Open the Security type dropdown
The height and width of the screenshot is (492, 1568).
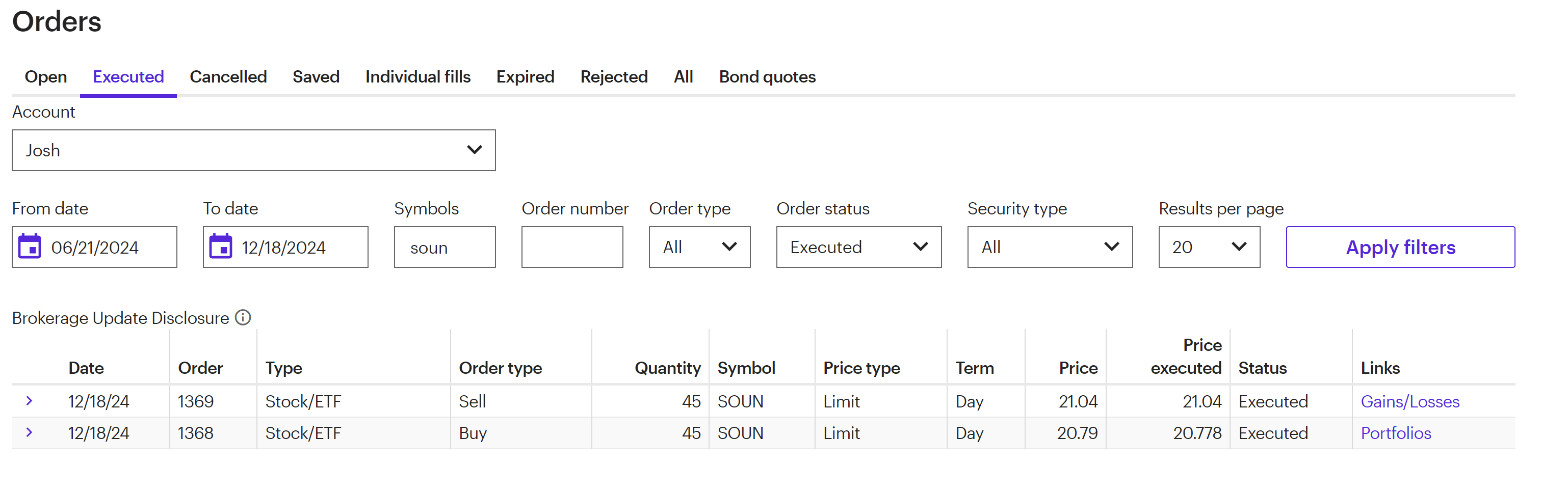[x=1050, y=247]
